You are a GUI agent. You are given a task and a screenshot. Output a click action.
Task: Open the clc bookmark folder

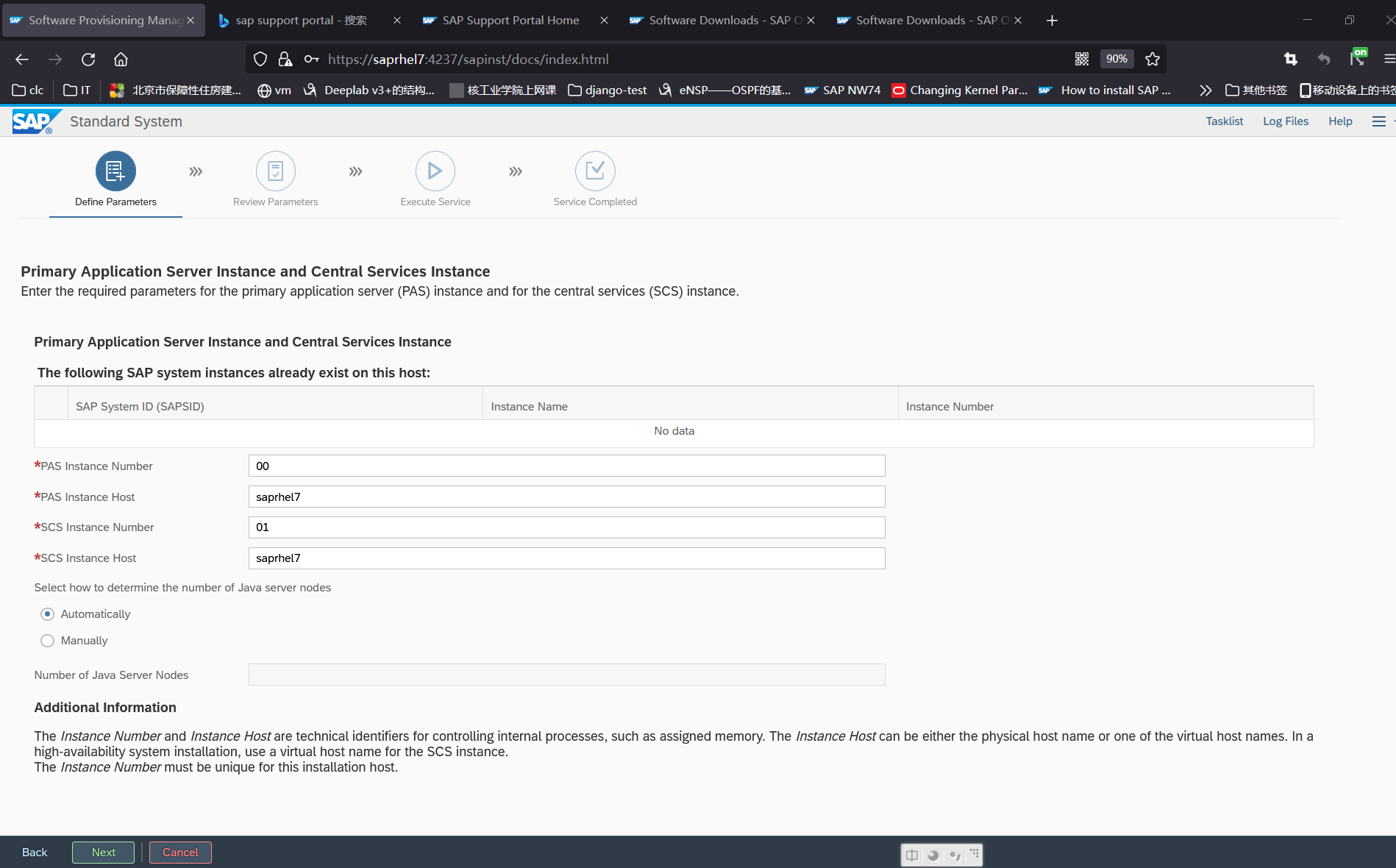point(28,90)
